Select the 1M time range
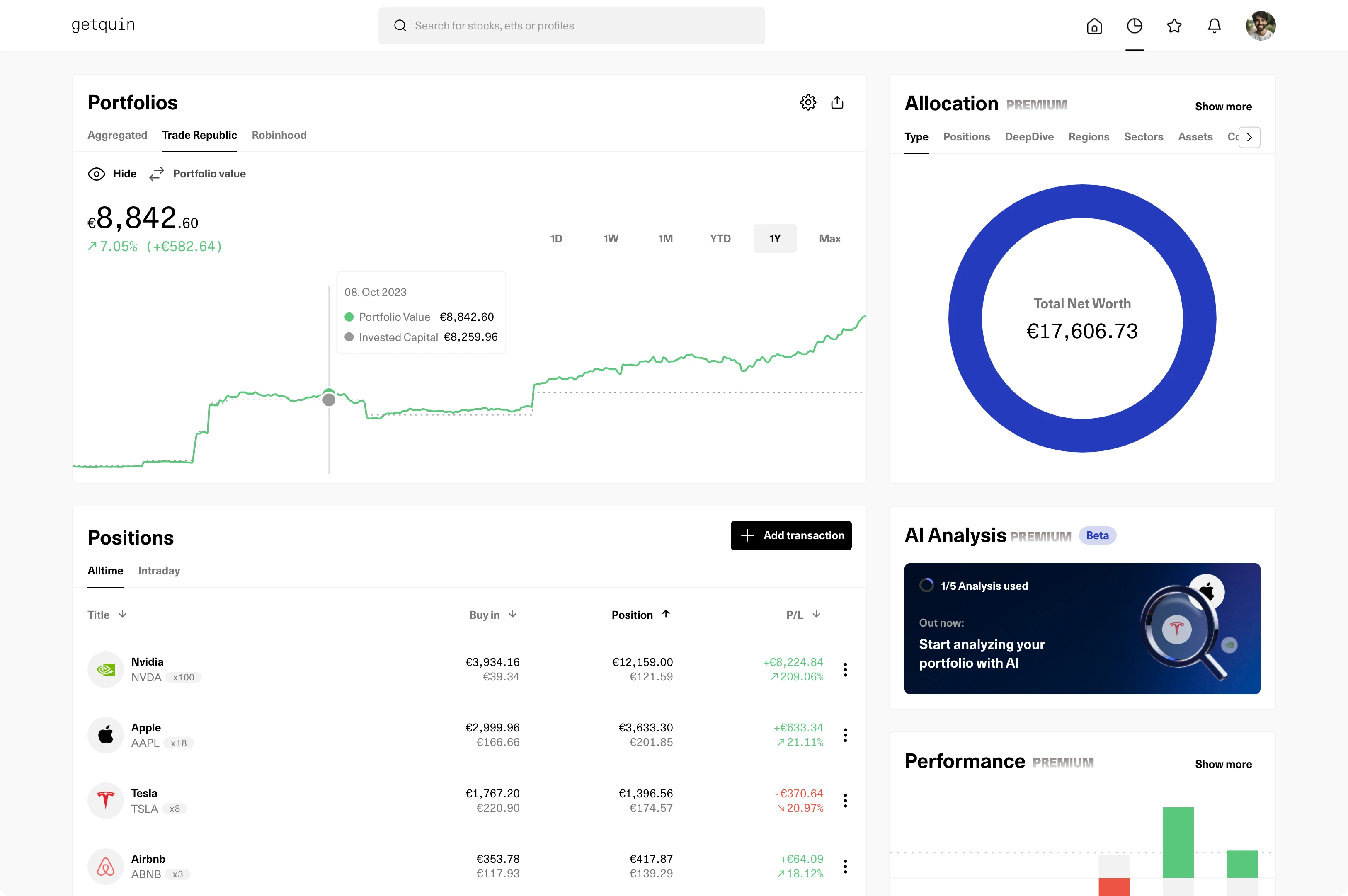The height and width of the screenshot is (896, 1348). coord(664,239)
